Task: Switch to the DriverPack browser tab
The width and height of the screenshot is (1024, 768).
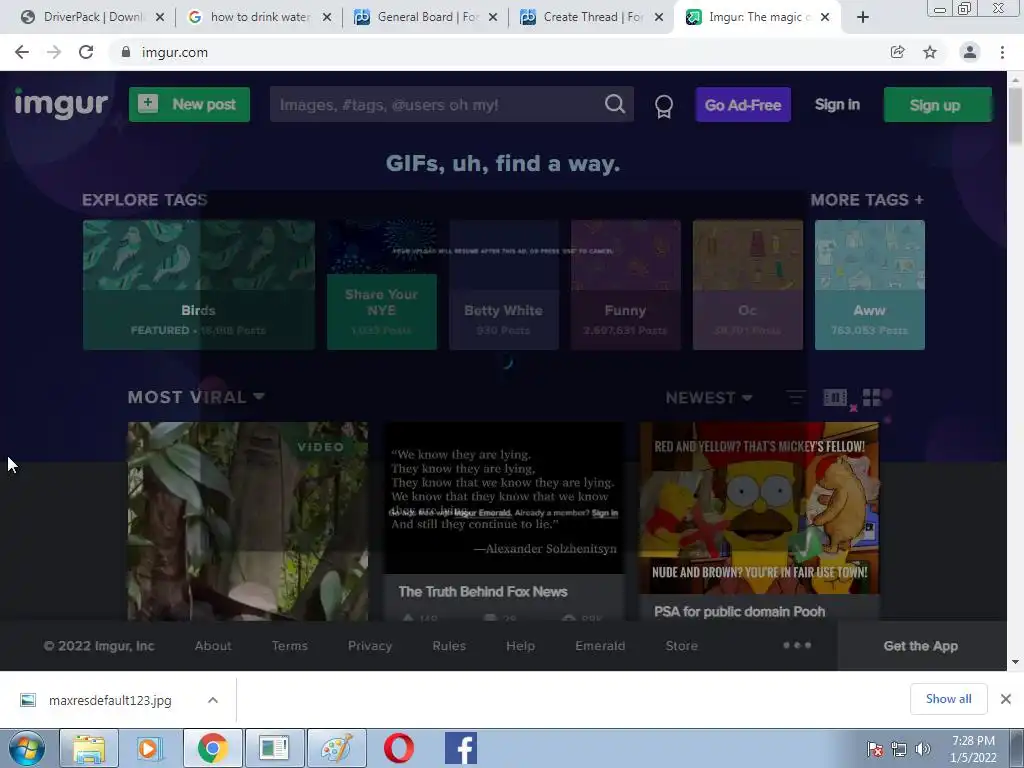Action: click(91, 17)
